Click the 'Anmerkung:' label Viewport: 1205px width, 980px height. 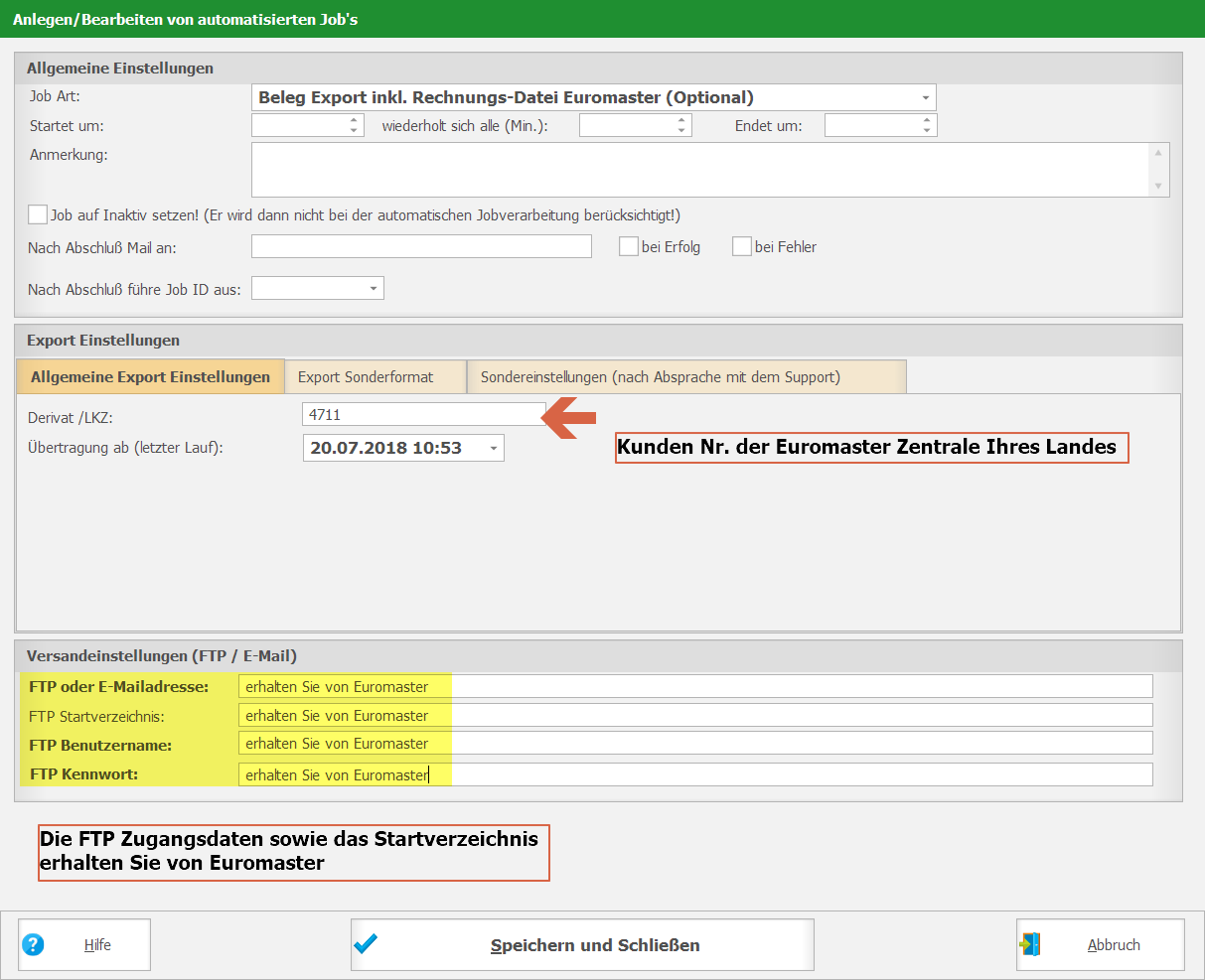(69, 155)
